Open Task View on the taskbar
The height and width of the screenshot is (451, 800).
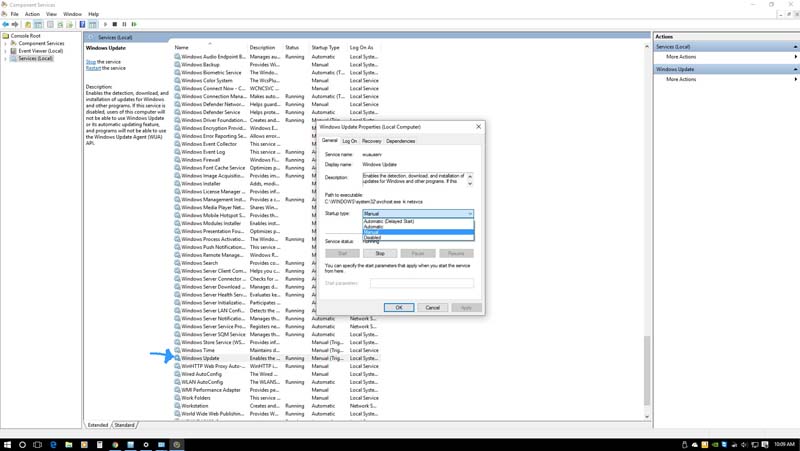pyautogui.click(x=37, y=445)
